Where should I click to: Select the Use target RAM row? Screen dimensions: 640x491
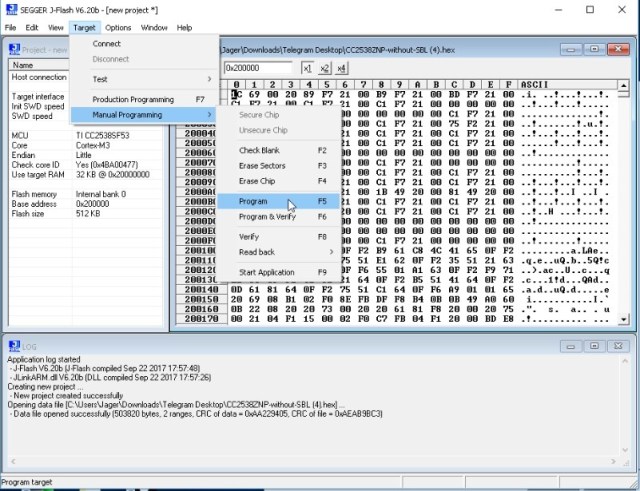click(86, 175)
